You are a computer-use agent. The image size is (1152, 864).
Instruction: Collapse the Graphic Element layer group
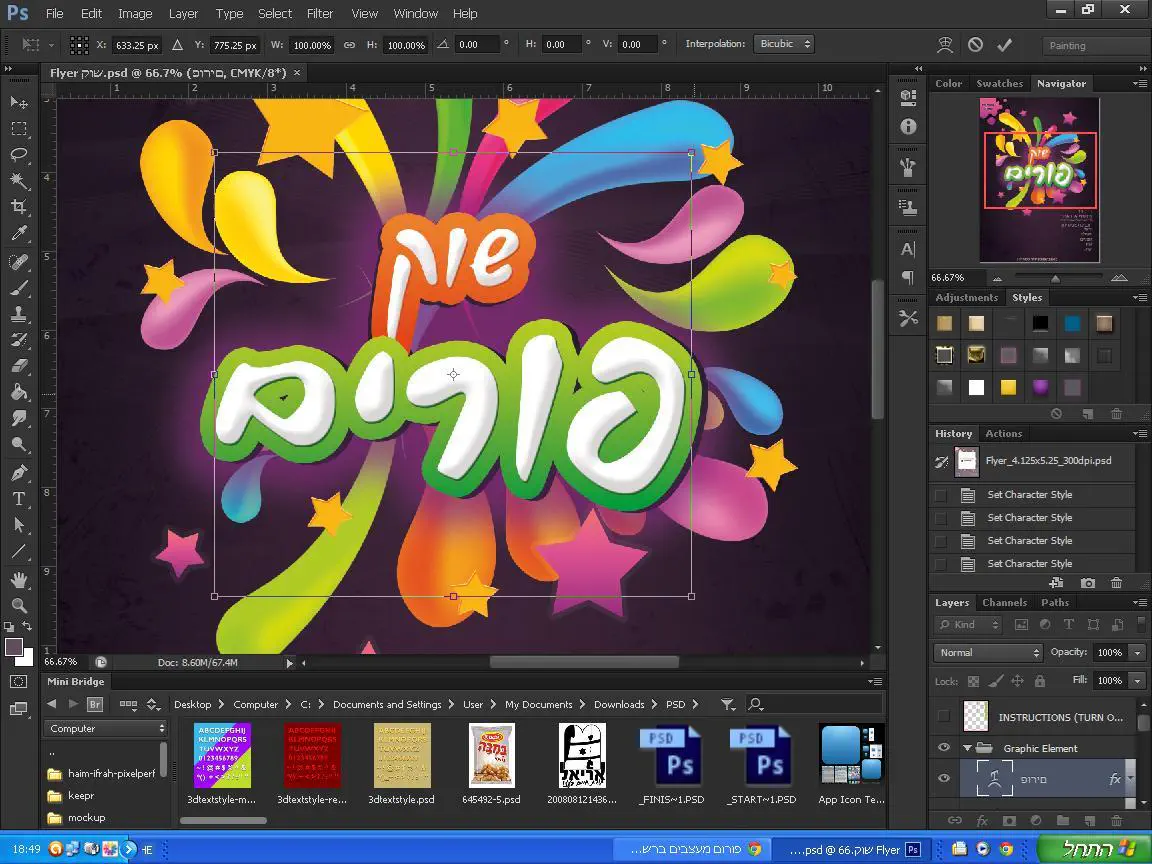coord(967,748)
